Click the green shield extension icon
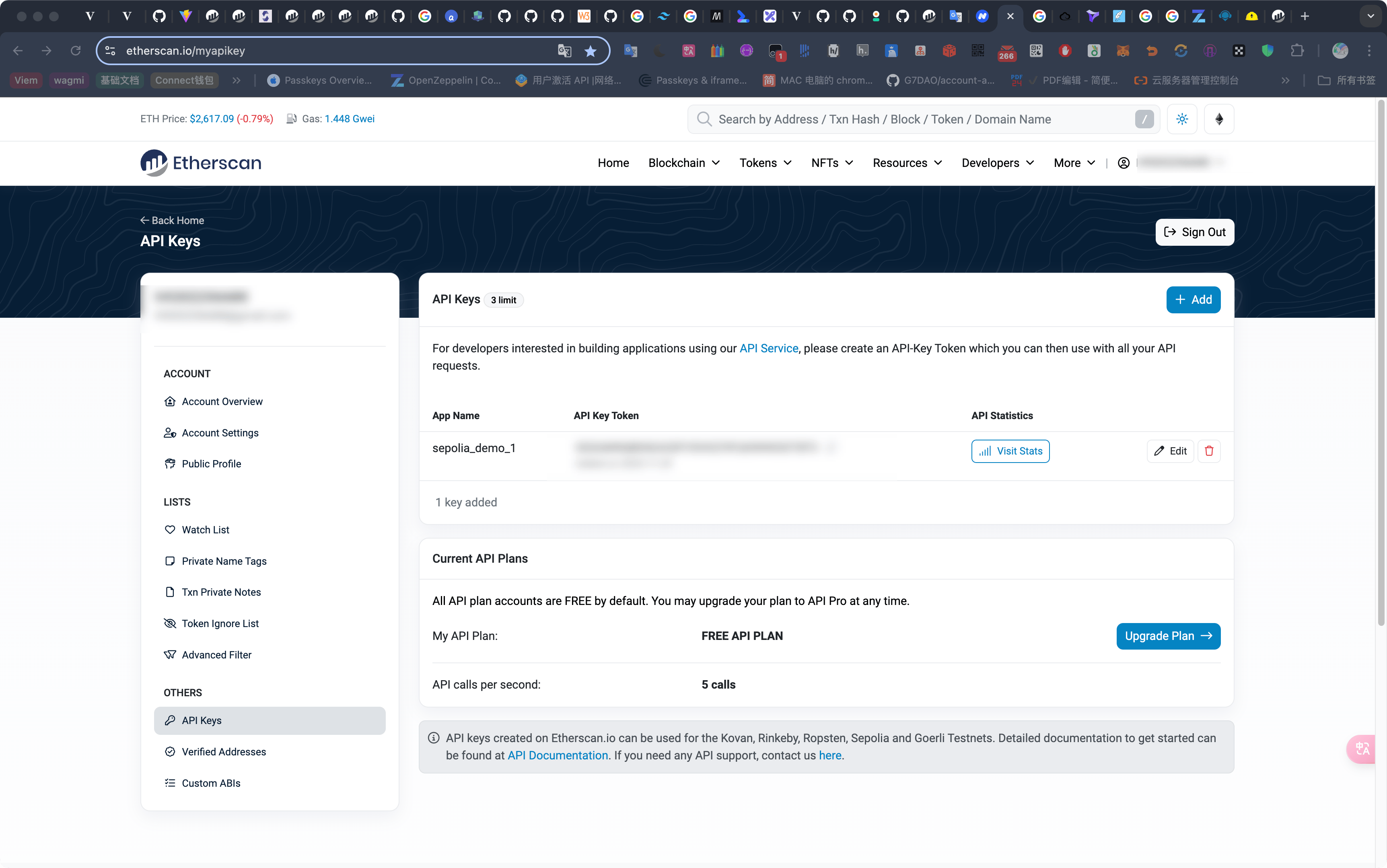1387x868 pixels. (1268, 51)
